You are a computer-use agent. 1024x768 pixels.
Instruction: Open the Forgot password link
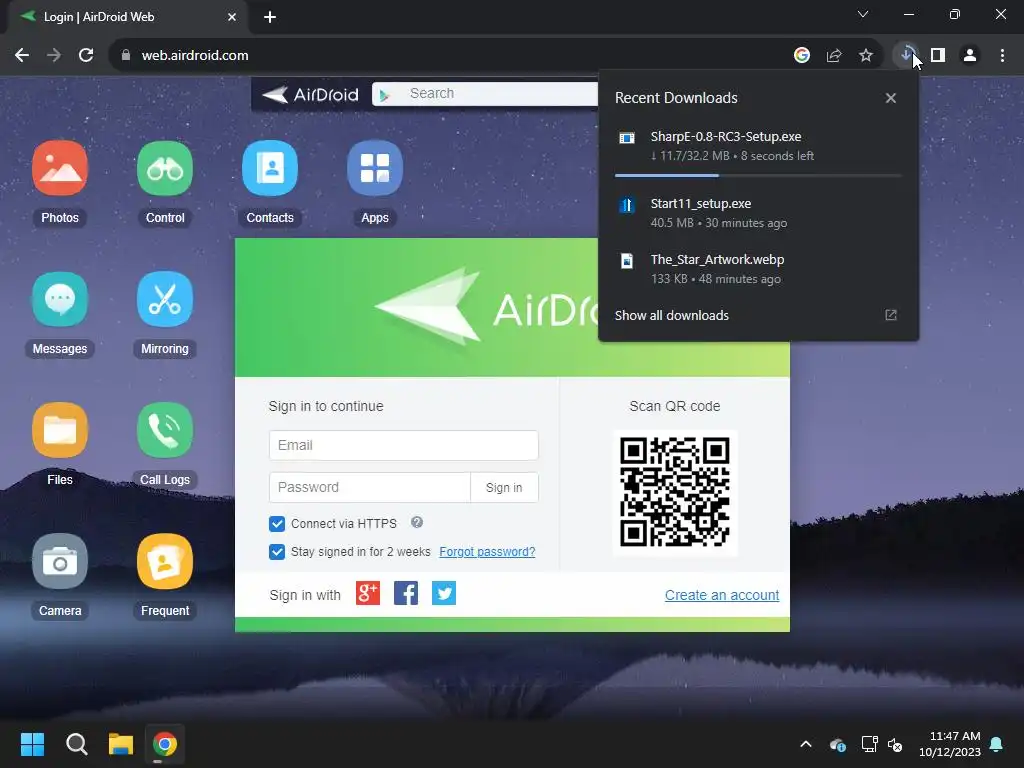(487, 552)
